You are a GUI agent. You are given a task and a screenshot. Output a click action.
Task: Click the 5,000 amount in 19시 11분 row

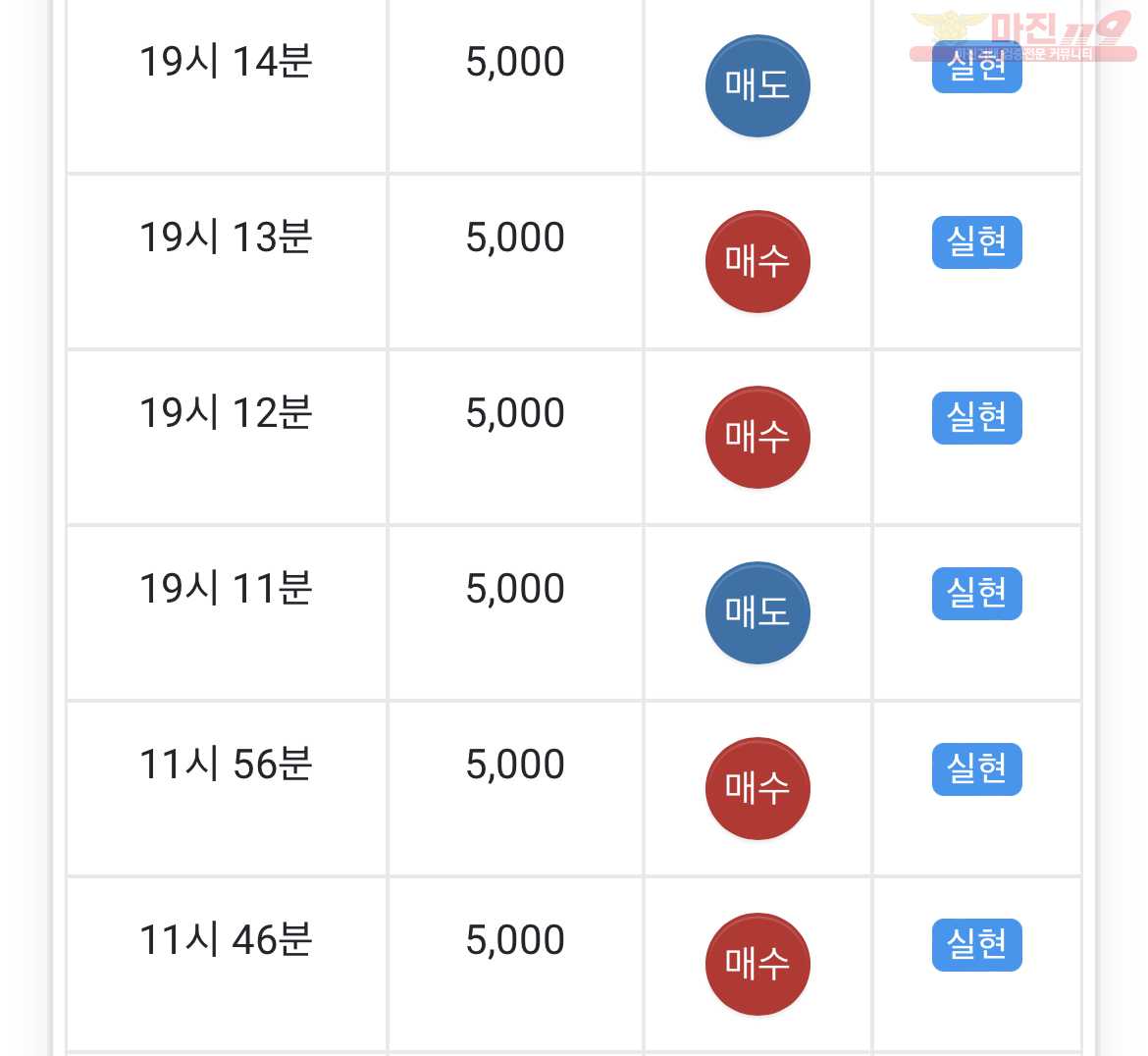coord(515,590)
